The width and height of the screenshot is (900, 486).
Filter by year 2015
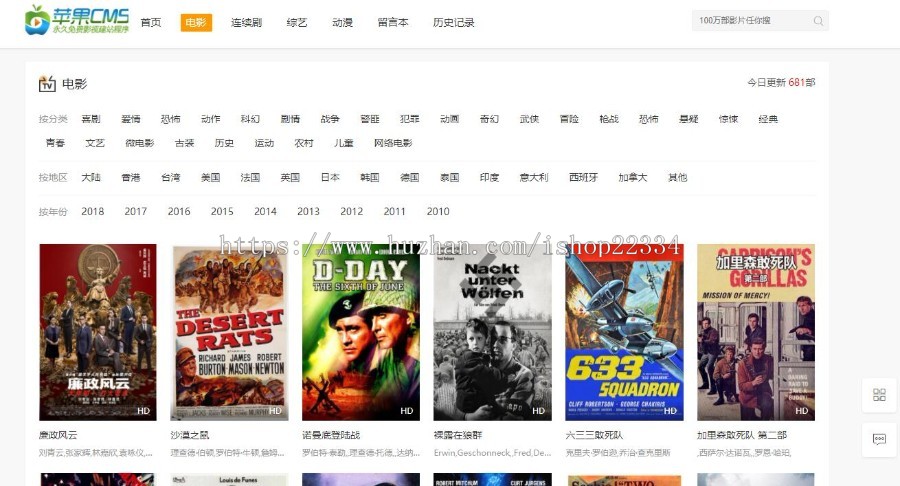[x=222, y=211]
